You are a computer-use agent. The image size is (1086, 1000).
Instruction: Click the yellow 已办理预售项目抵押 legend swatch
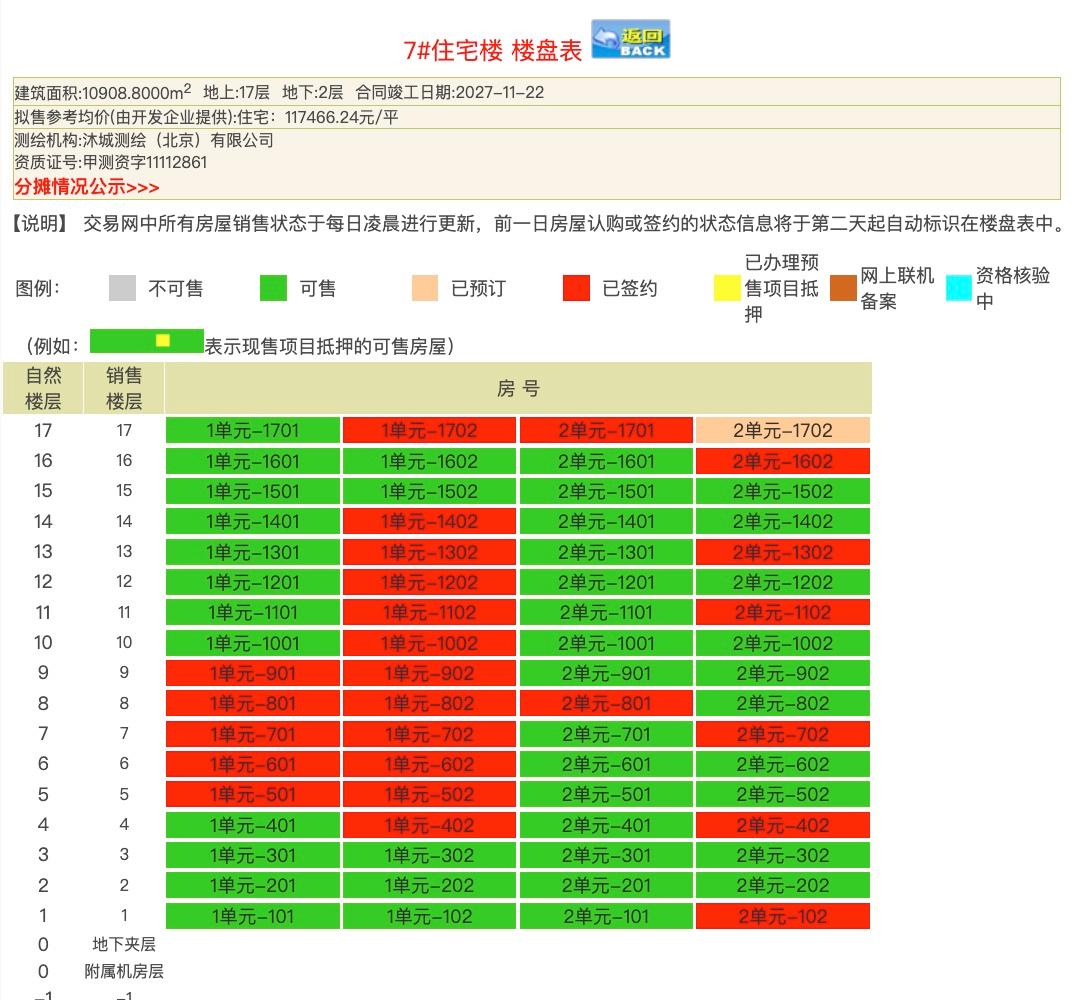click(x=727, y=288)
